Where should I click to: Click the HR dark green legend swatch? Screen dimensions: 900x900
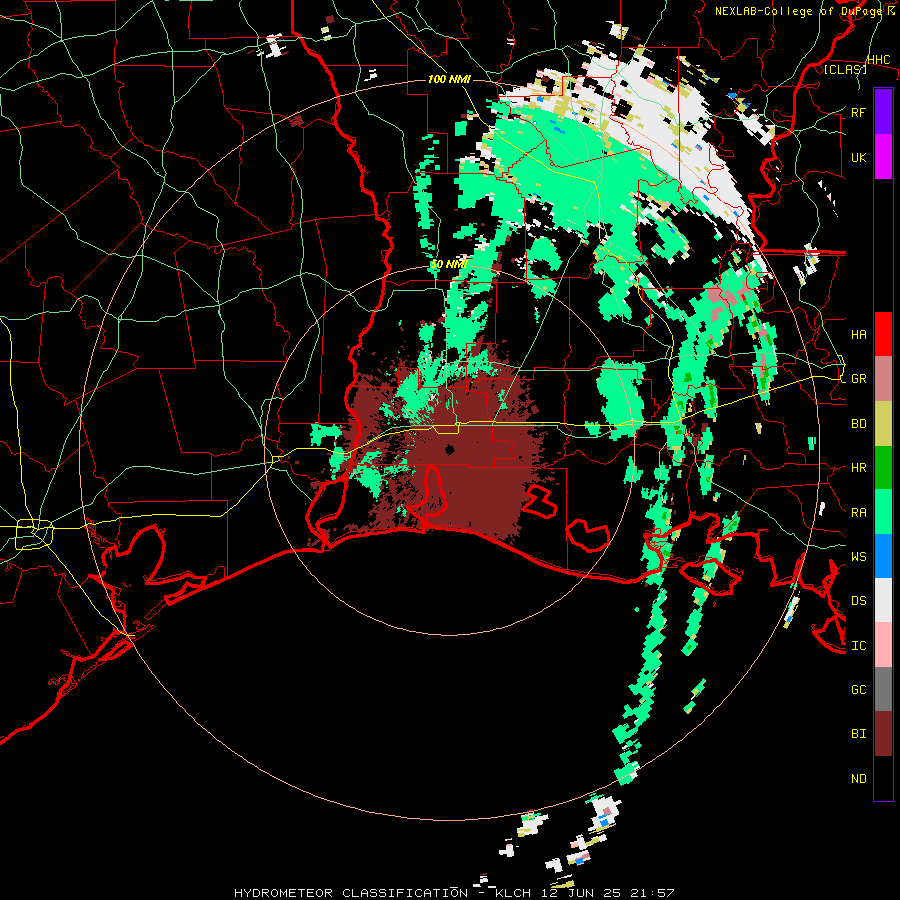point(883,467)
